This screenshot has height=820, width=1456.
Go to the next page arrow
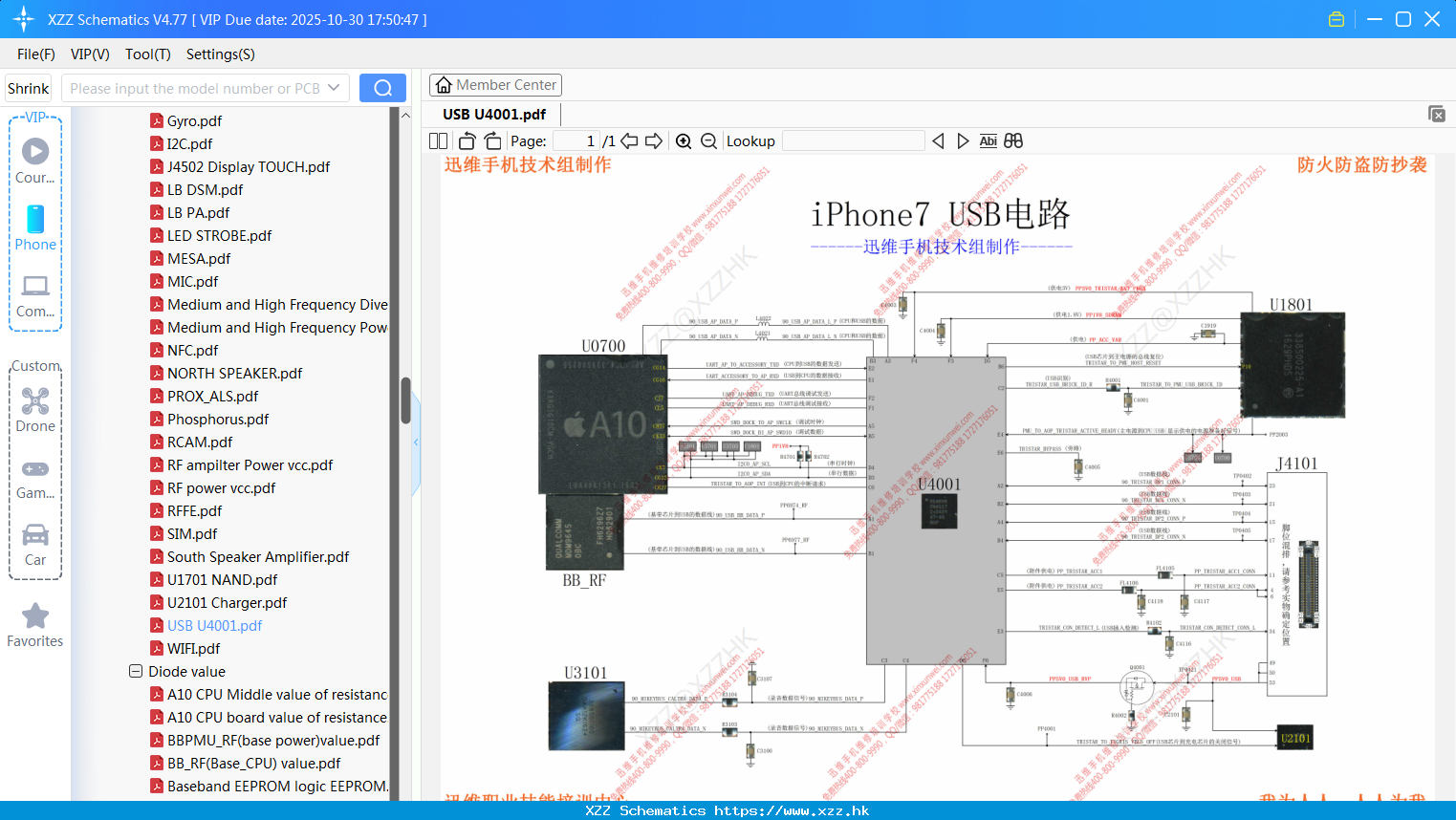(654, 140)
